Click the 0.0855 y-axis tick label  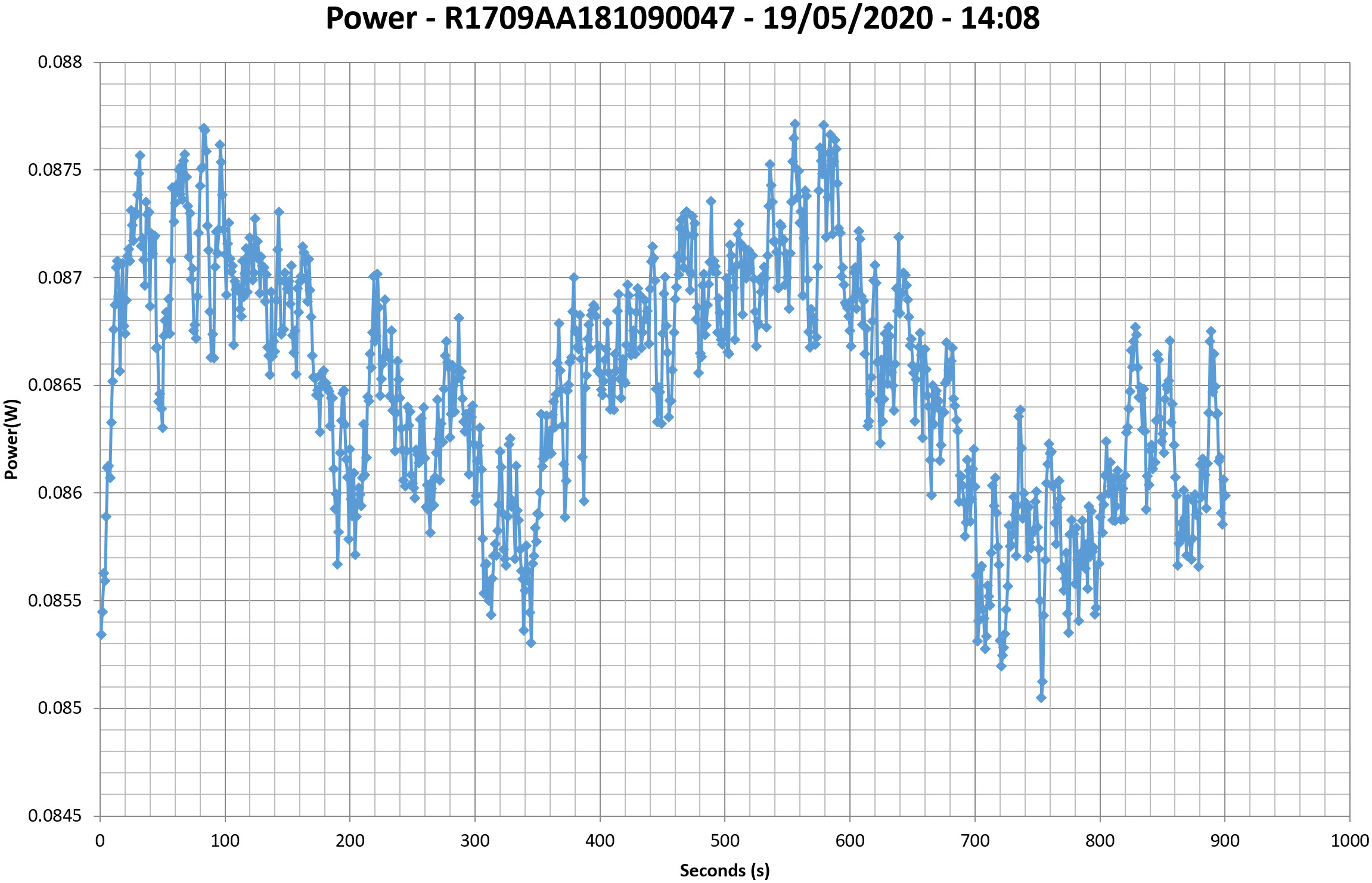[x=55, y=601]
